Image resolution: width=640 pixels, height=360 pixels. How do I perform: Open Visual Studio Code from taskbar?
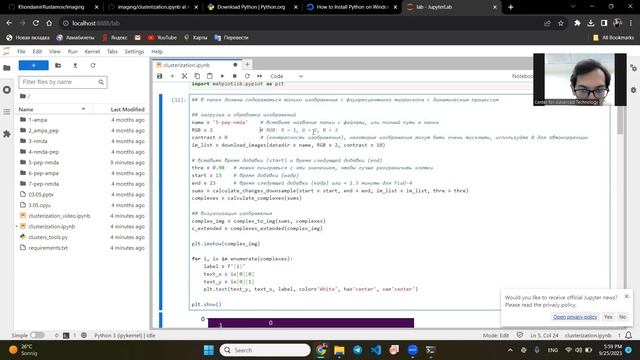(376, 350)
